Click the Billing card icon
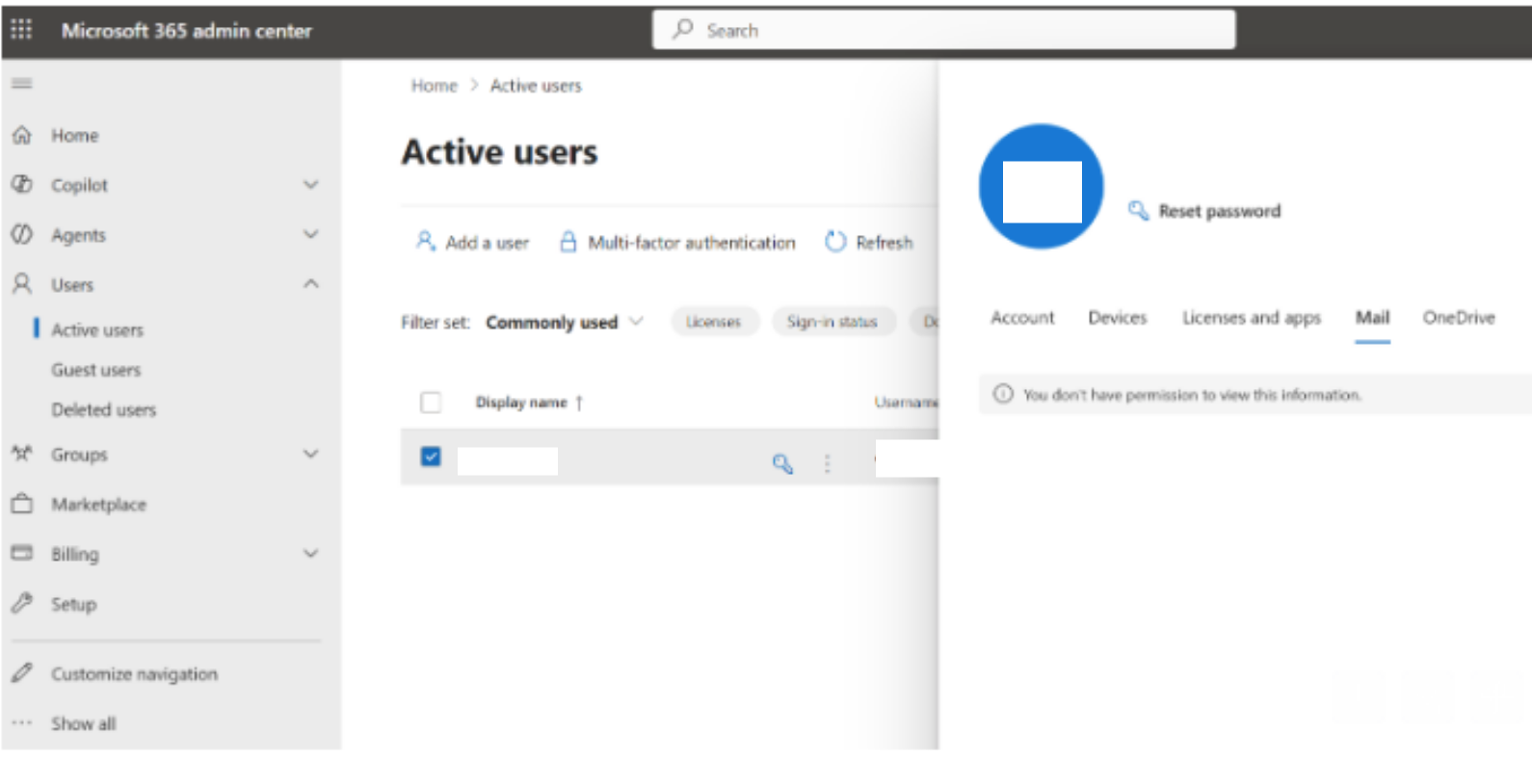1532x784 pixels. [22, 553]
